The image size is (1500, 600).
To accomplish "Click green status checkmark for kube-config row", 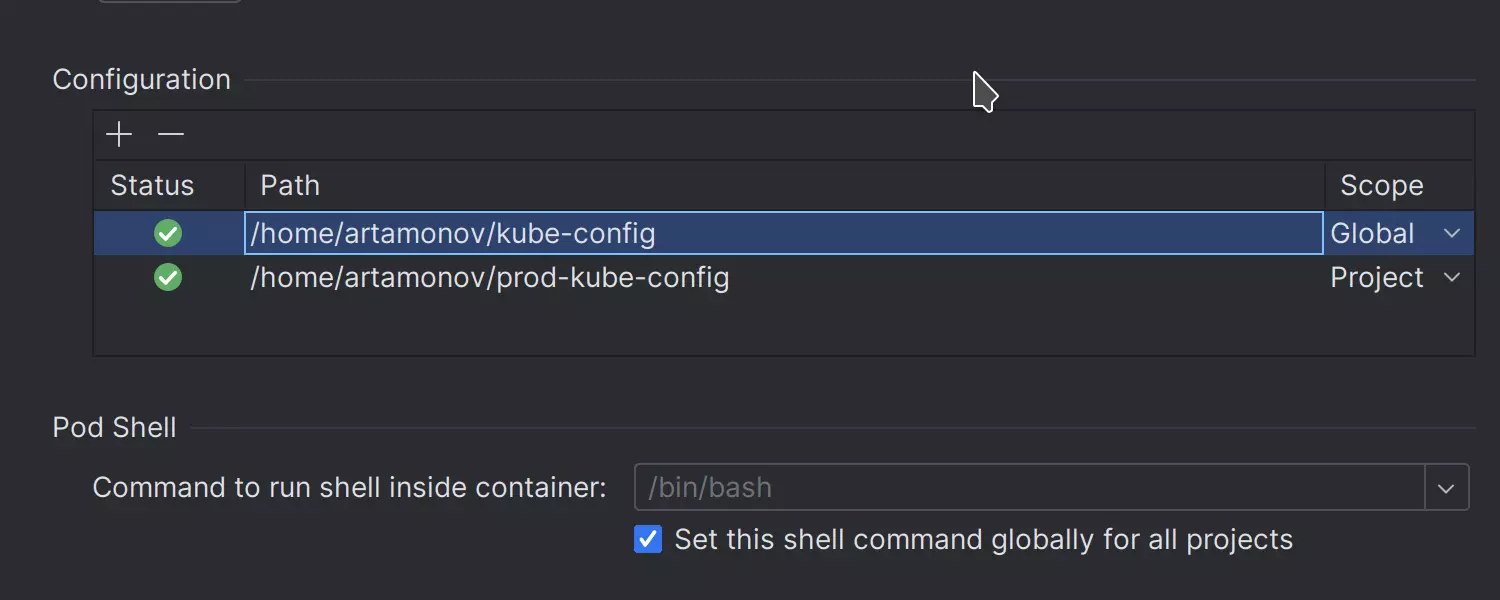I will 168,233.
